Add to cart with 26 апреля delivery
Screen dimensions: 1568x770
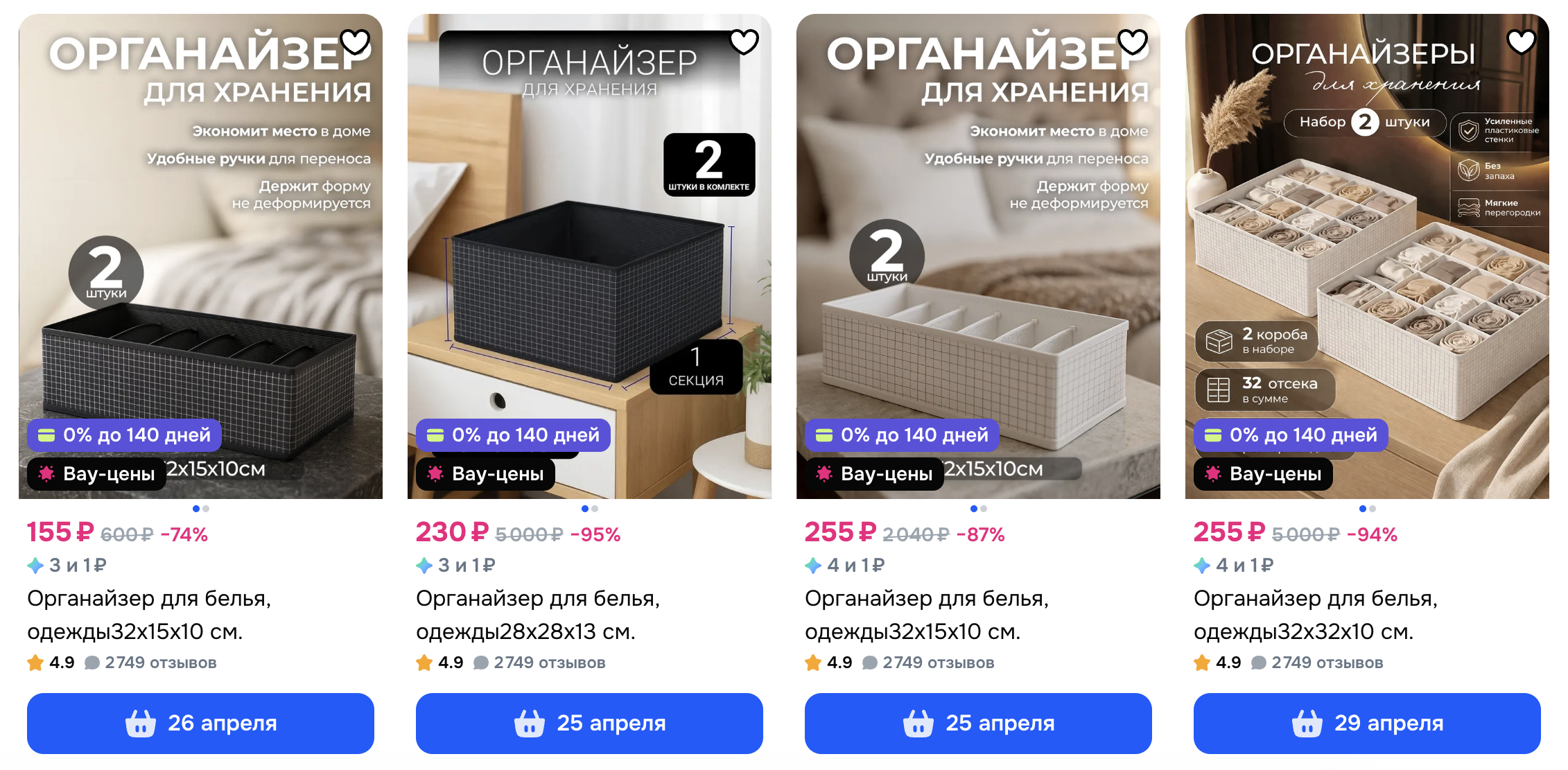click(200, 723)
